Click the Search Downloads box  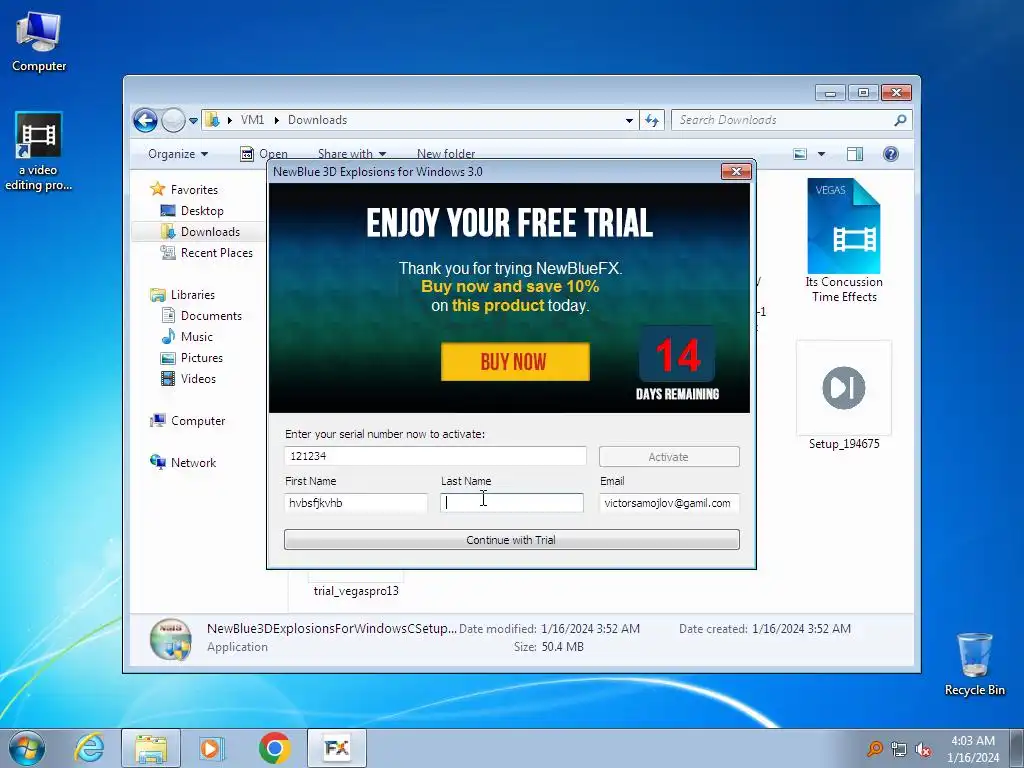[x=784, y=120]
